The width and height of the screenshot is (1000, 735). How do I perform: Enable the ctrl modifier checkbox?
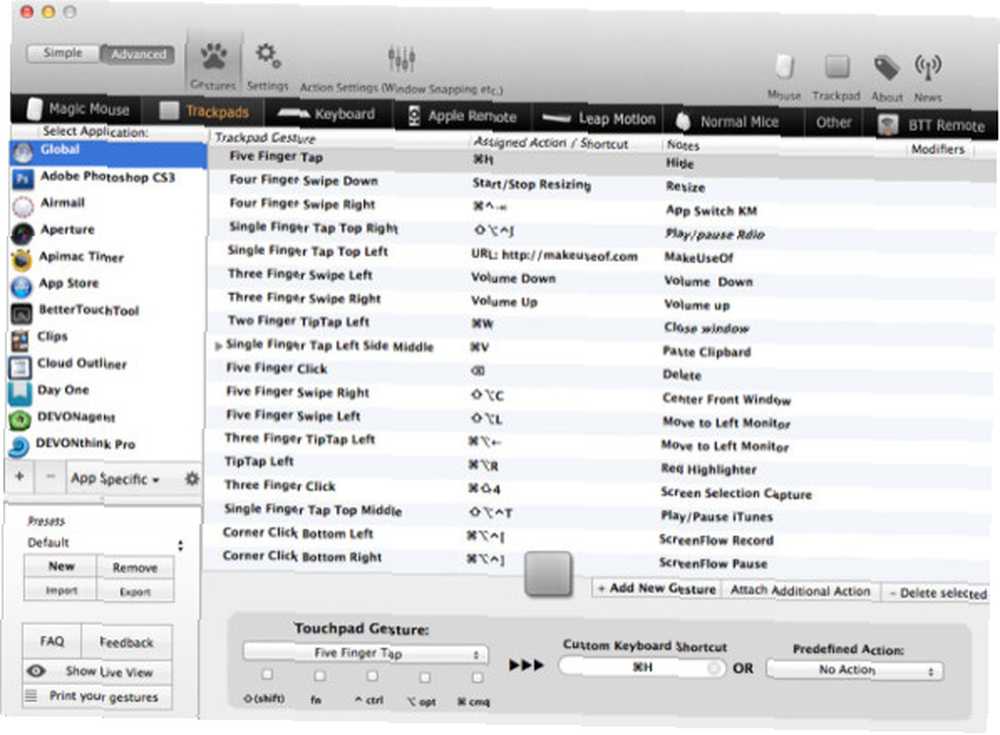(x=372, y=676)
